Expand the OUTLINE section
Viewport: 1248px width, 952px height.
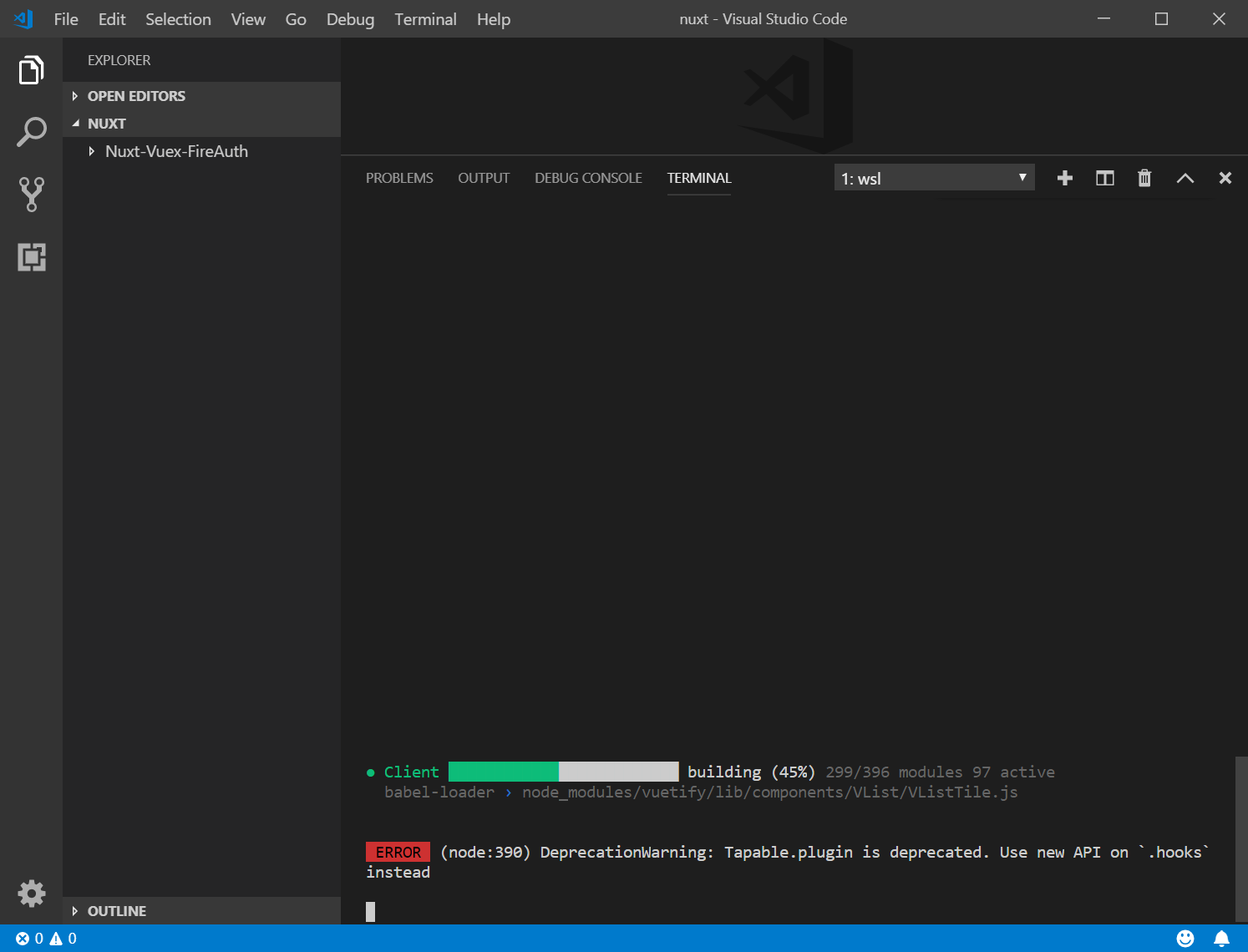click(x=201, y=911)
